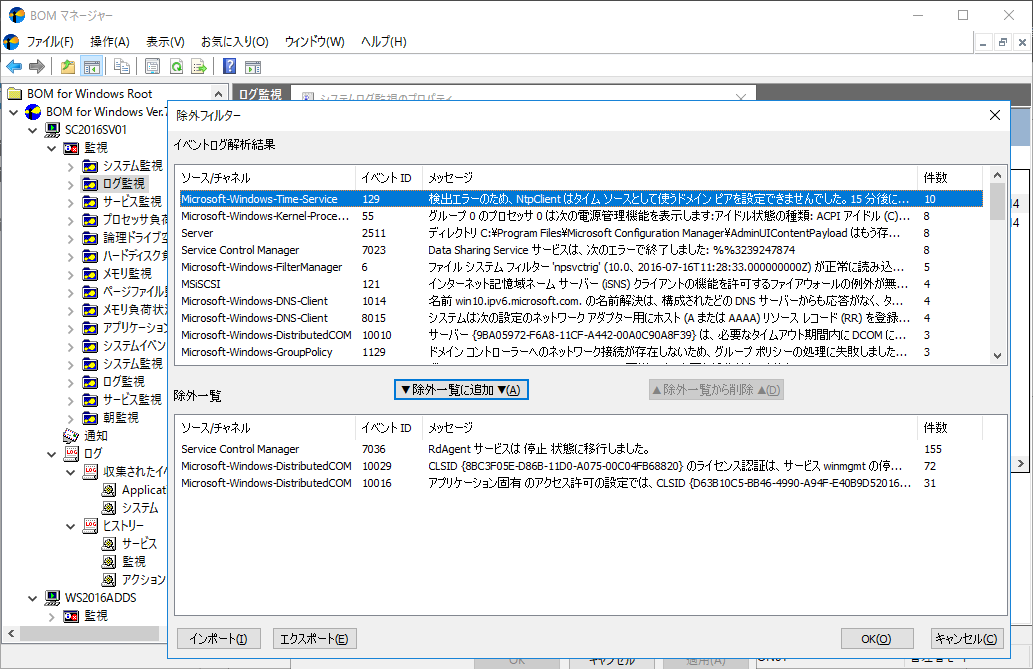Image resolution: width=1033 pixels, height=669 pixels.
Task: Click the icon beside サービス history node
Action: (109, 544)
